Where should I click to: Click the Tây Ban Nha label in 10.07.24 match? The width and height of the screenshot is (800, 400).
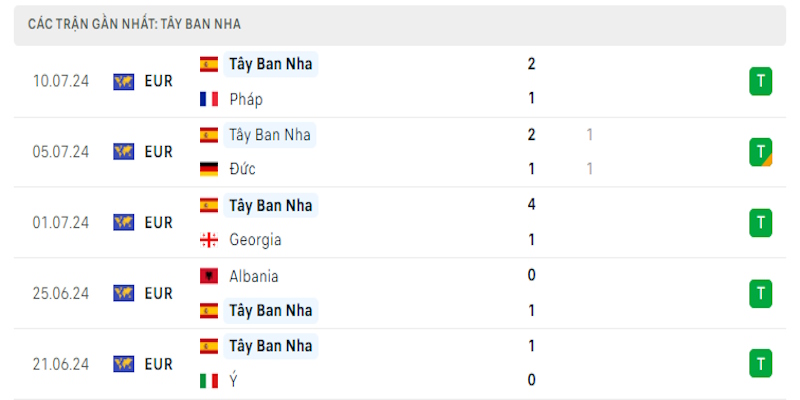270,64
